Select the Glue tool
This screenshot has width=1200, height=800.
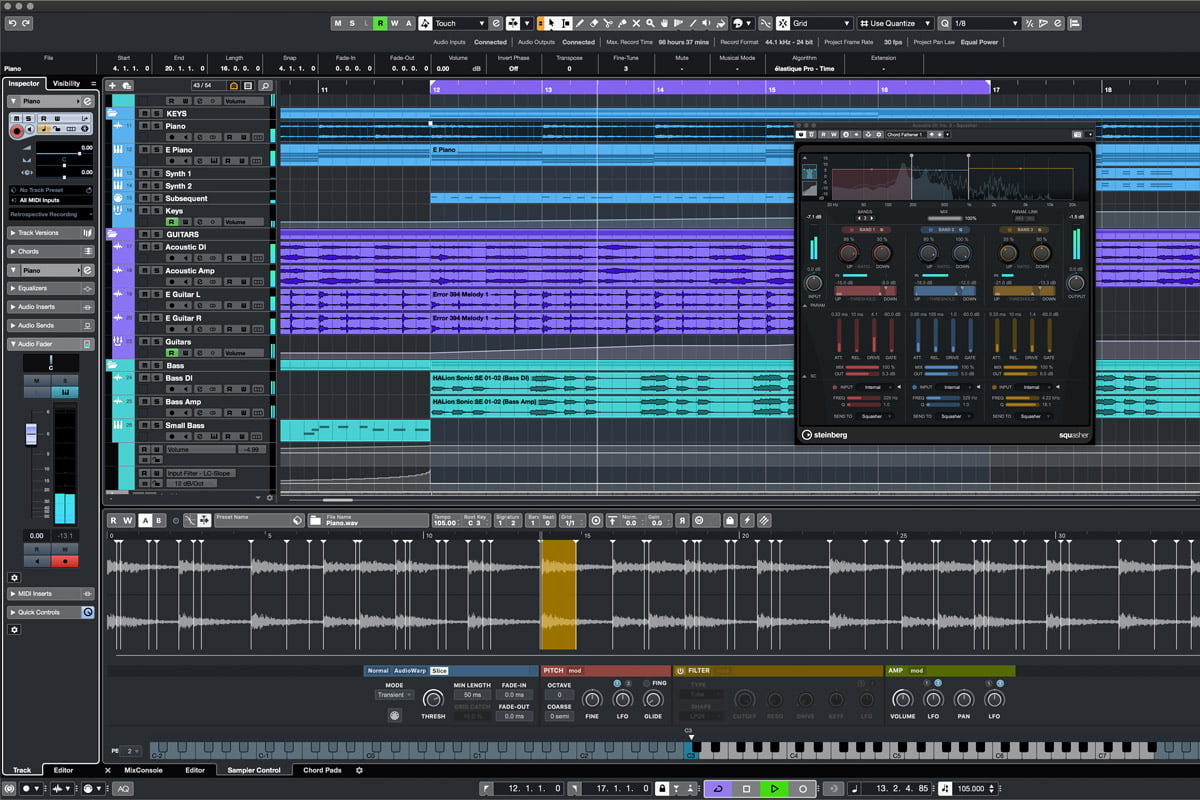tap(622, 23)
